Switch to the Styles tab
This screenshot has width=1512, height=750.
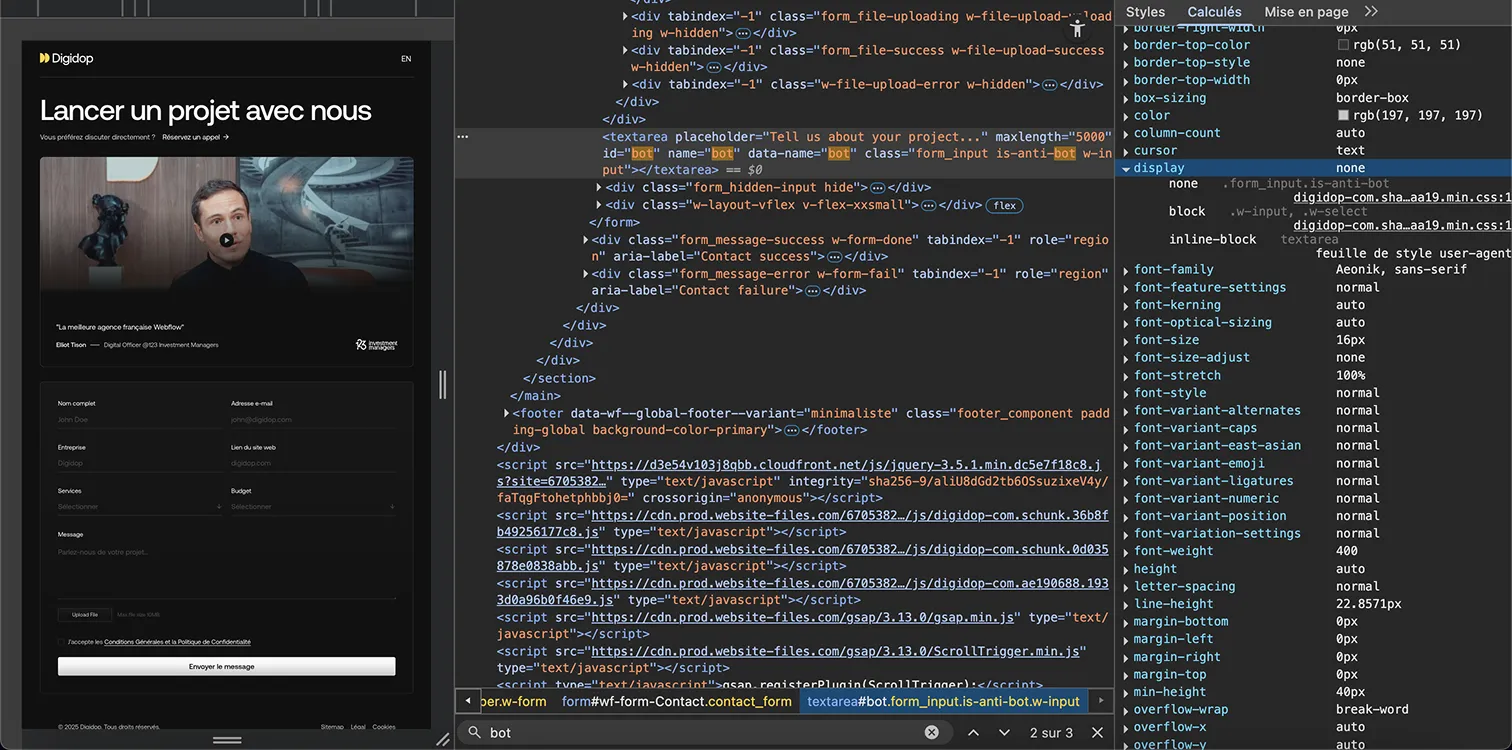tap(1145, 12)
